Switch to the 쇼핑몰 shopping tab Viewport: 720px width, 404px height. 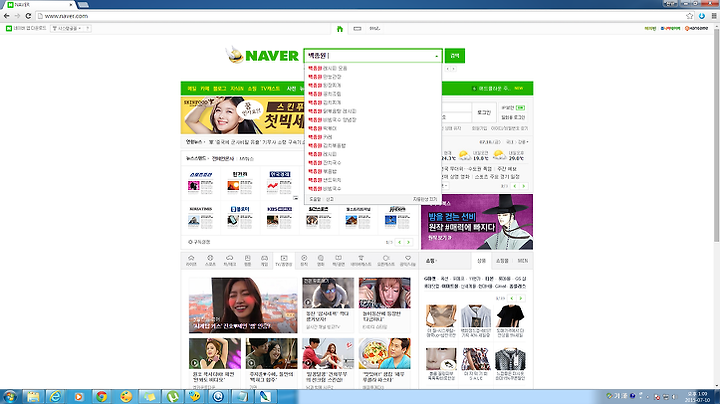point(502,261)
